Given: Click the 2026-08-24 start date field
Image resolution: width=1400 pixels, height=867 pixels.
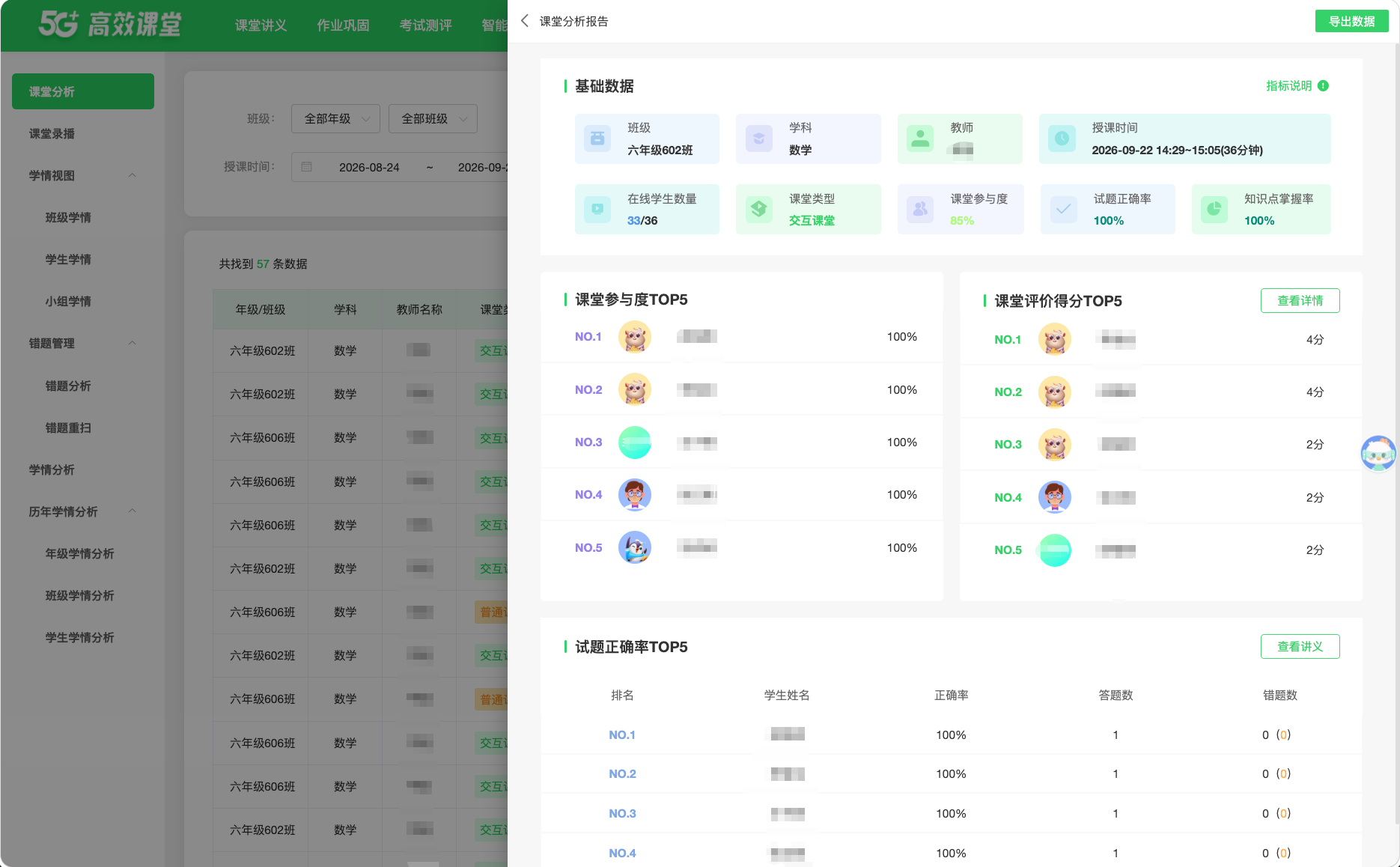Looking at the screenshot, I should click(x=369, y=167).
